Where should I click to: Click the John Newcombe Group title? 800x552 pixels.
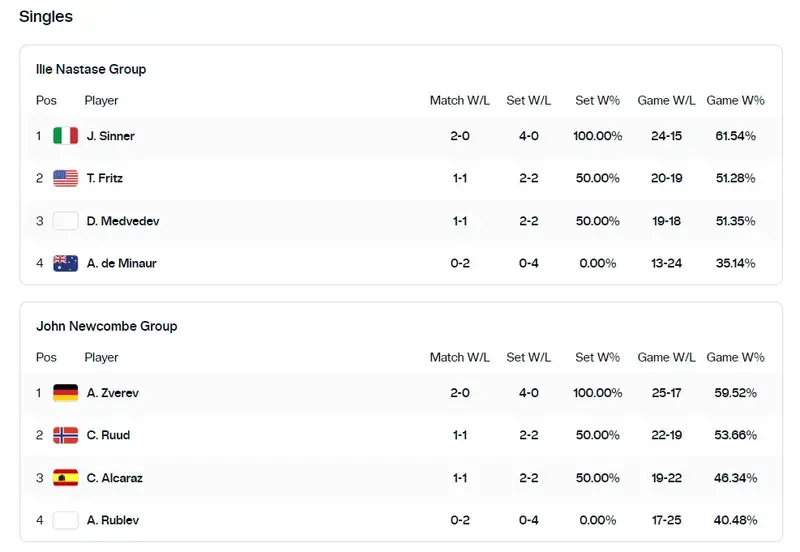tap(106, 326)
